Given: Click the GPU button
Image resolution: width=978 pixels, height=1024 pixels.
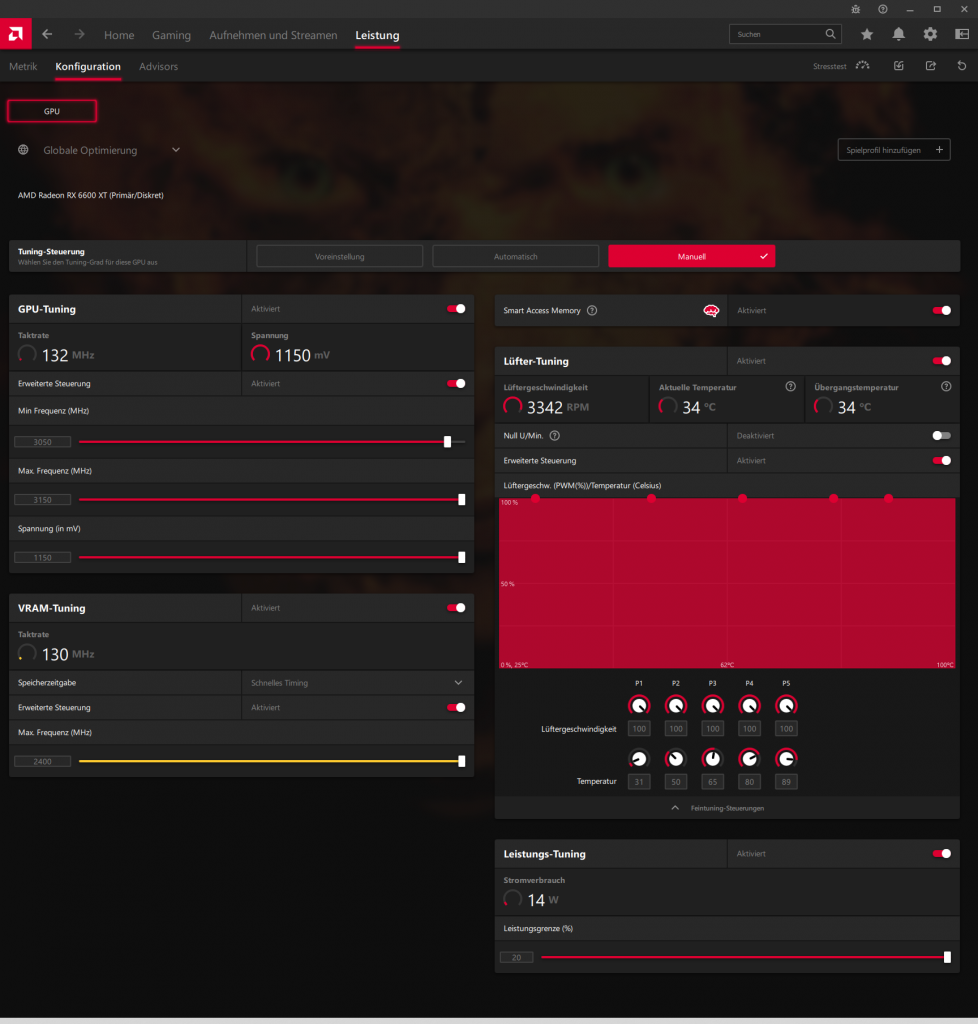Looking at the screenshot, I should coord(52,111).
